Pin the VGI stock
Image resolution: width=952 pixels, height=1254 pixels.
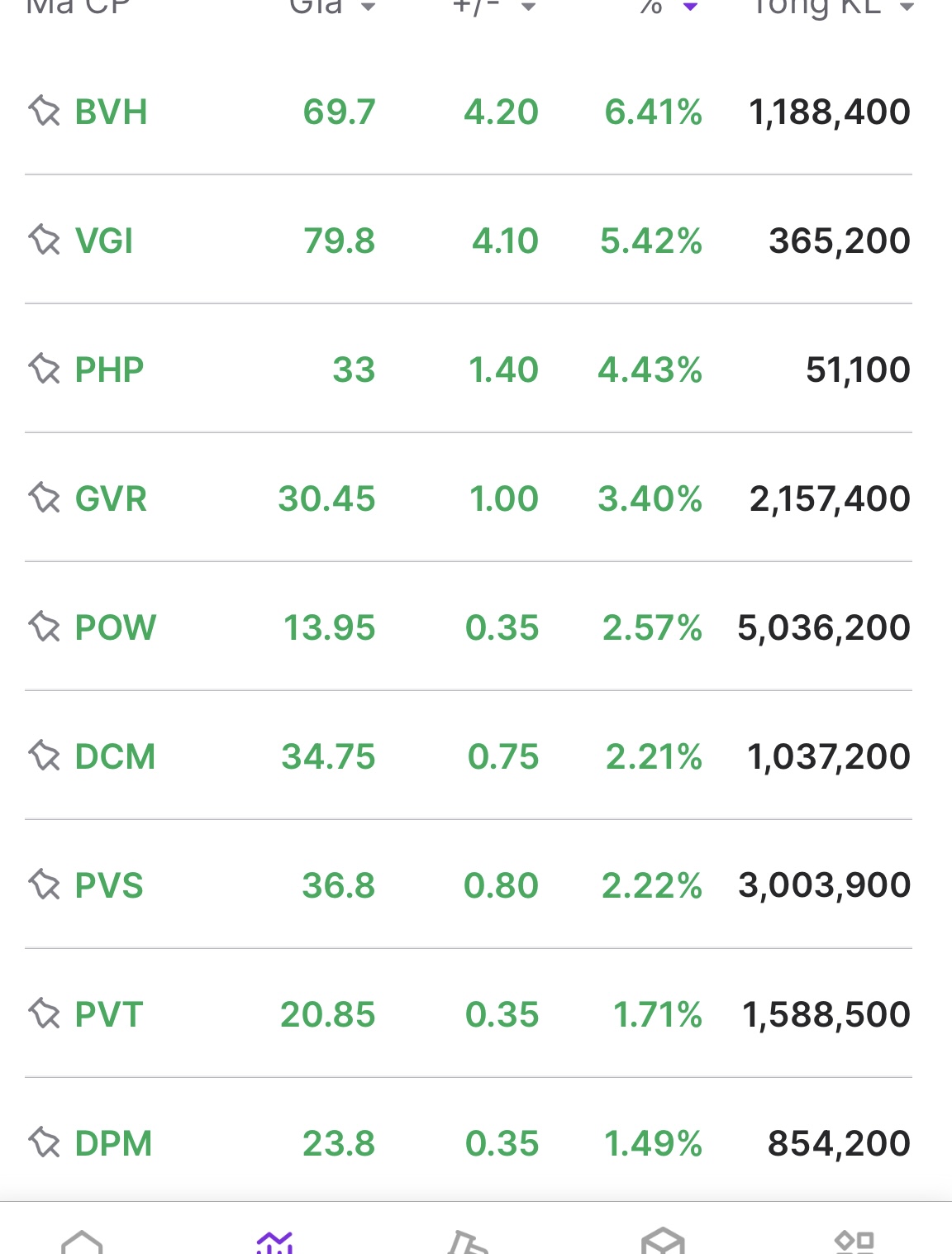[45, 241]
